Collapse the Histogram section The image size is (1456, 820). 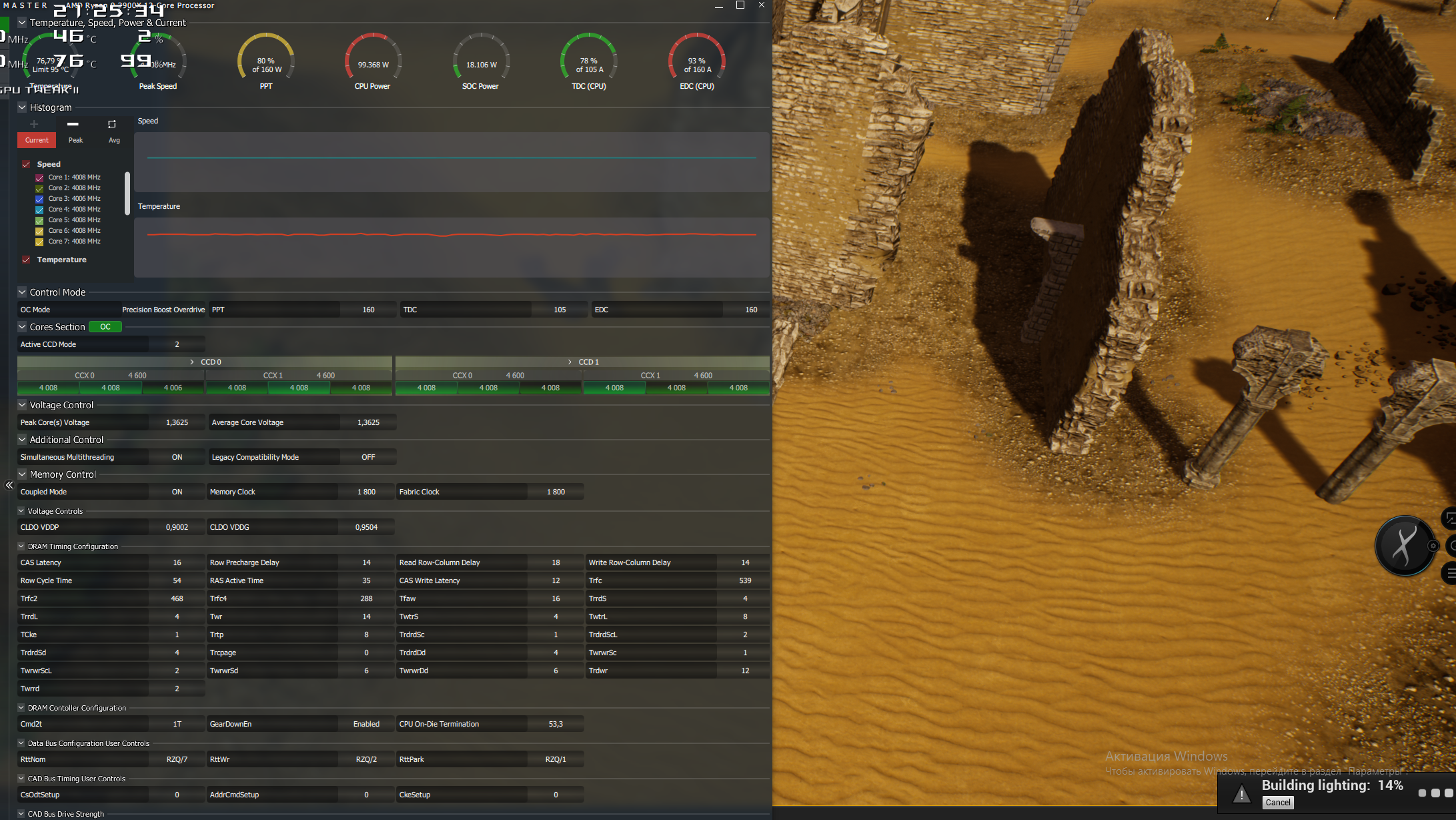click(22, 107)
